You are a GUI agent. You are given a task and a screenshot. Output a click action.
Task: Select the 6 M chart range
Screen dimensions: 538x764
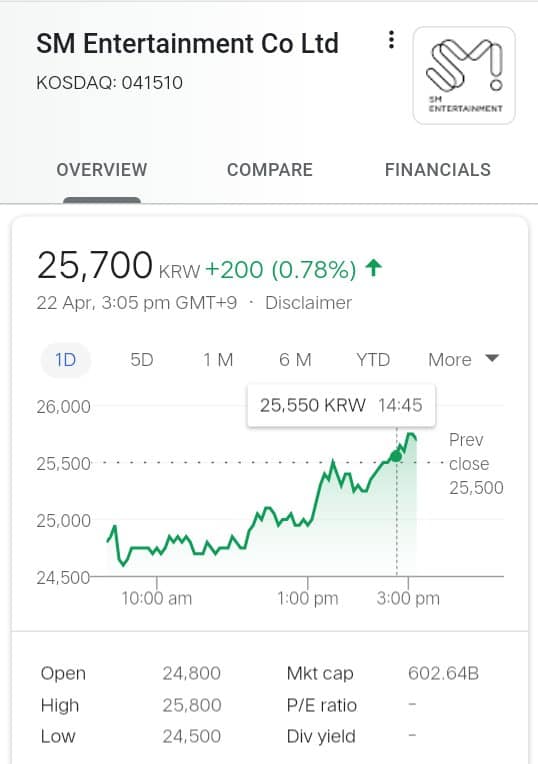point(295,360)
